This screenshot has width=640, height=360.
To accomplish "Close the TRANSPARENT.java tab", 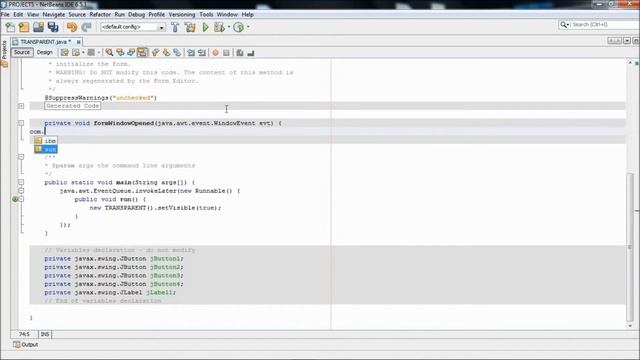I will point(79,42).
